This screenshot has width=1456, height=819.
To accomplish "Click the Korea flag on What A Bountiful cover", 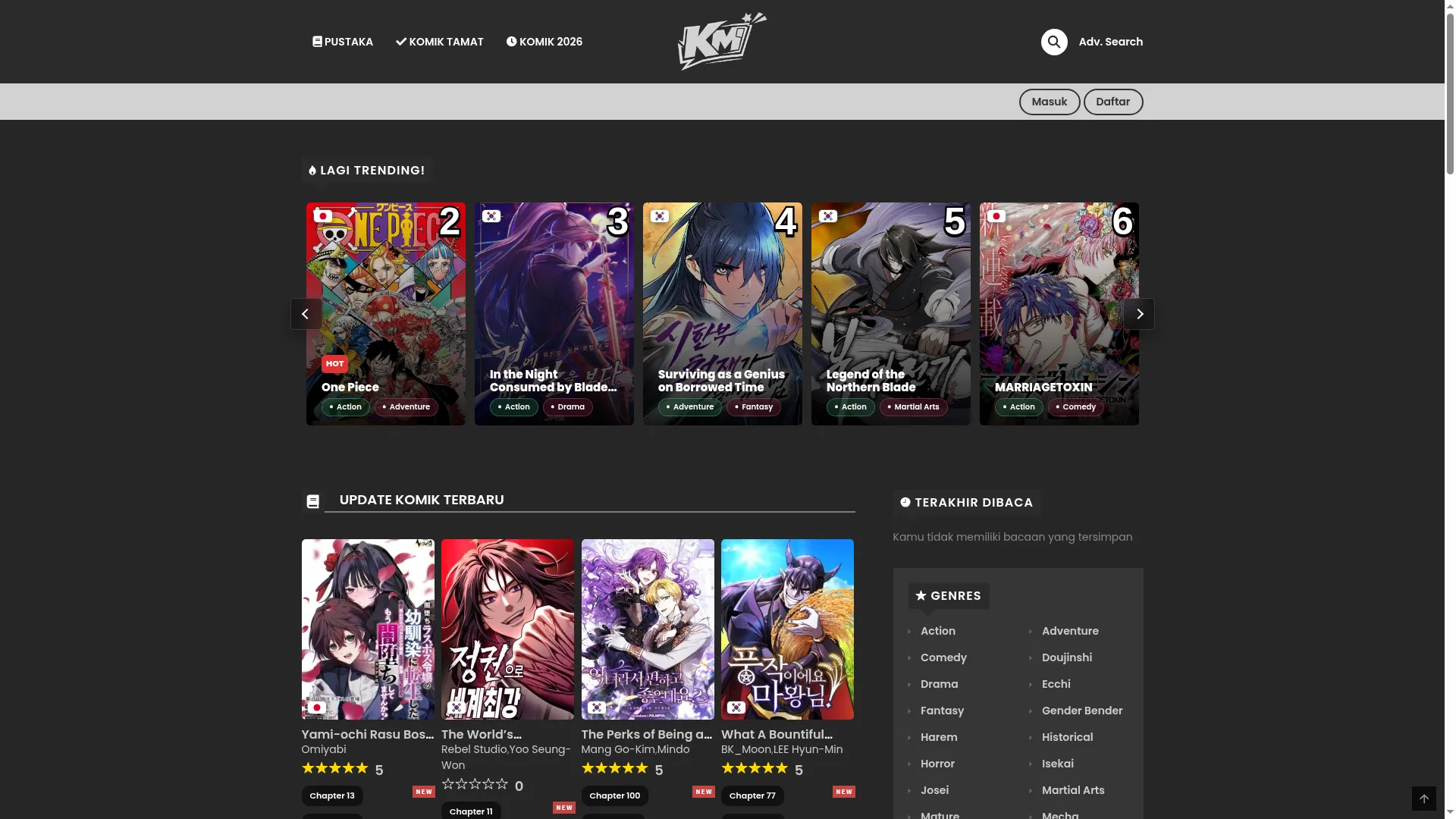I will (x=736, y=708).
